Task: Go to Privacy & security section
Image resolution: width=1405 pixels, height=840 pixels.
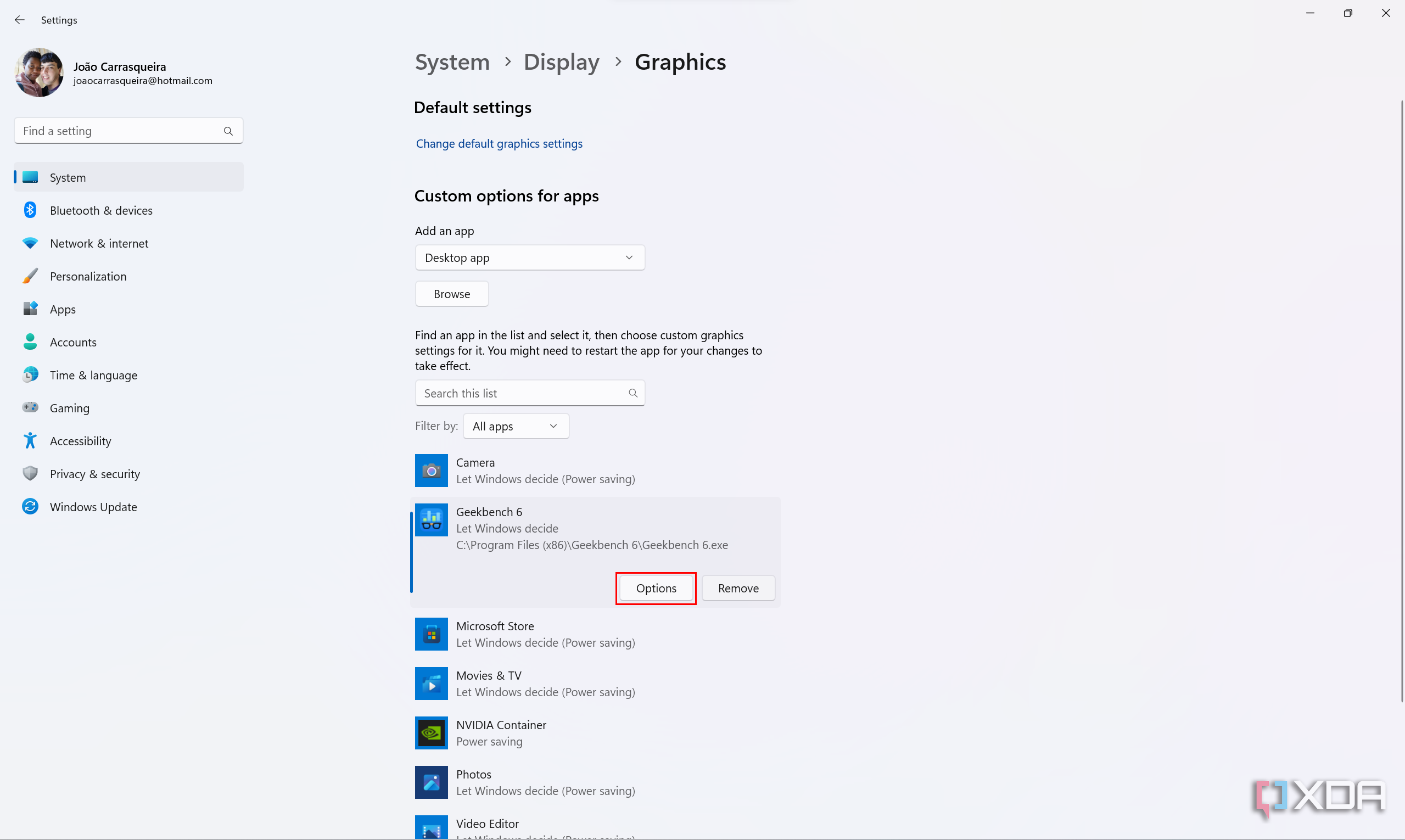Action: pos(94,474)
